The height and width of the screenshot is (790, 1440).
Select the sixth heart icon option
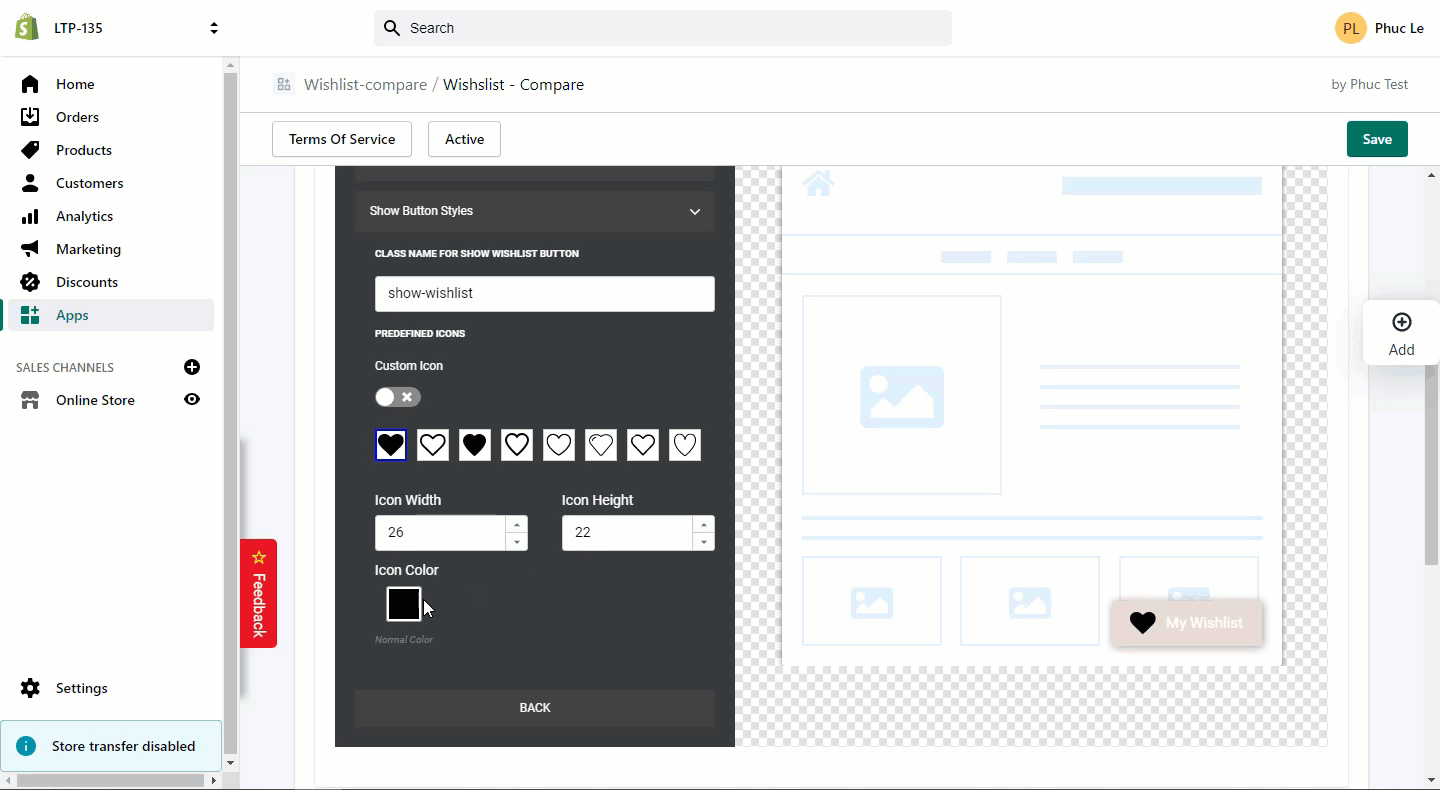tap(601, 445)
